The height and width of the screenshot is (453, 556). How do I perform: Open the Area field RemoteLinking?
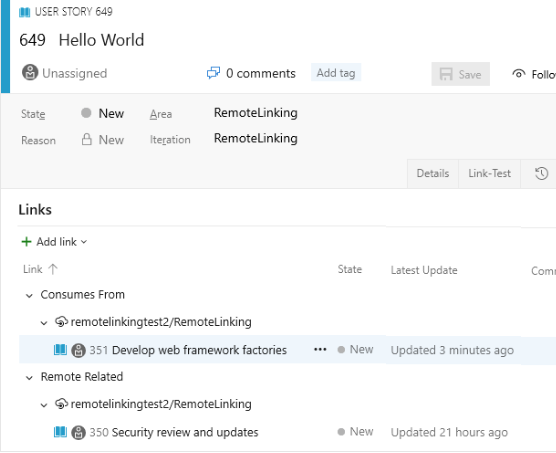(x=256, y=113)
